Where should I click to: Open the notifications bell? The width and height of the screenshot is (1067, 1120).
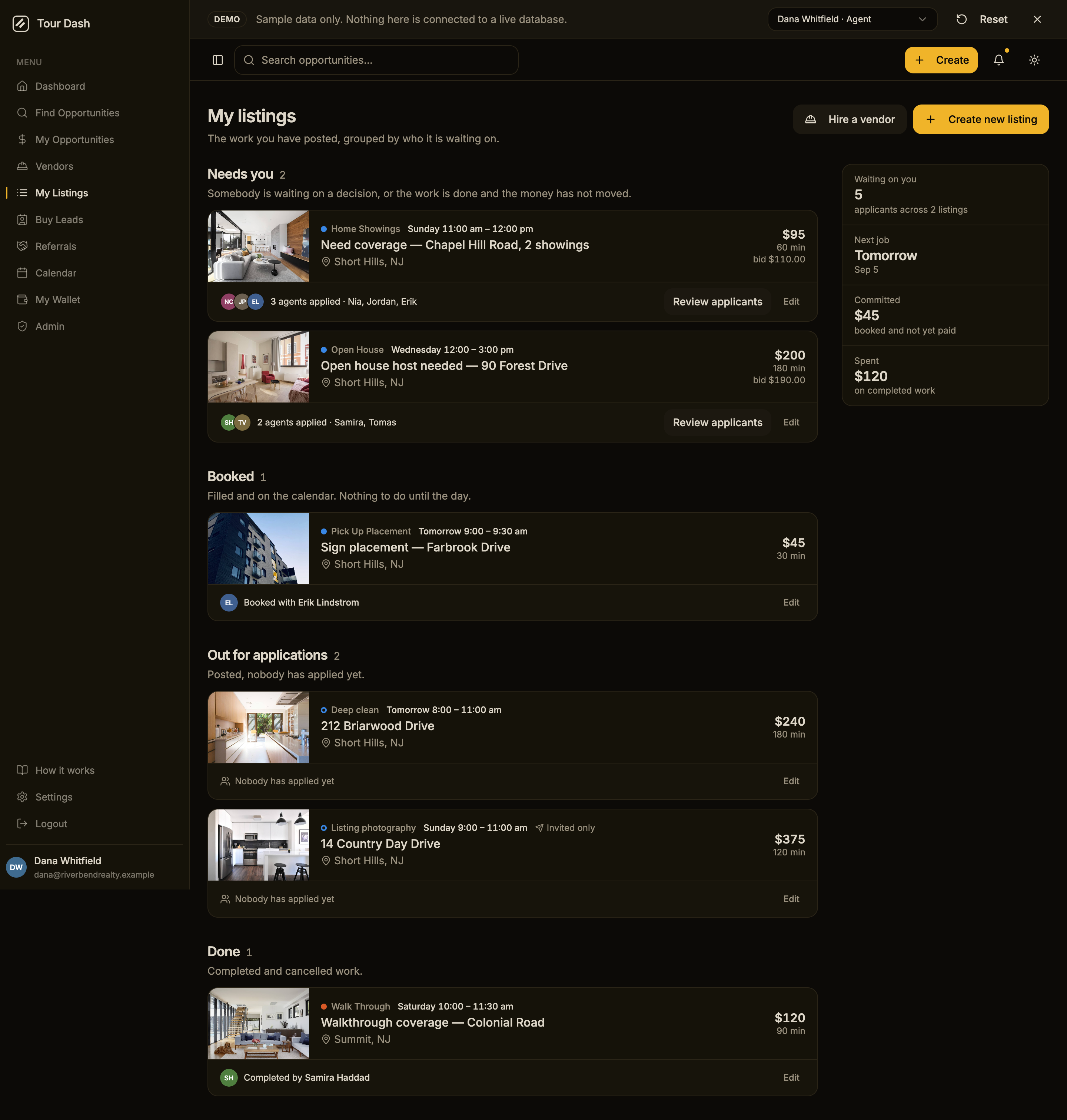[999, 60]
